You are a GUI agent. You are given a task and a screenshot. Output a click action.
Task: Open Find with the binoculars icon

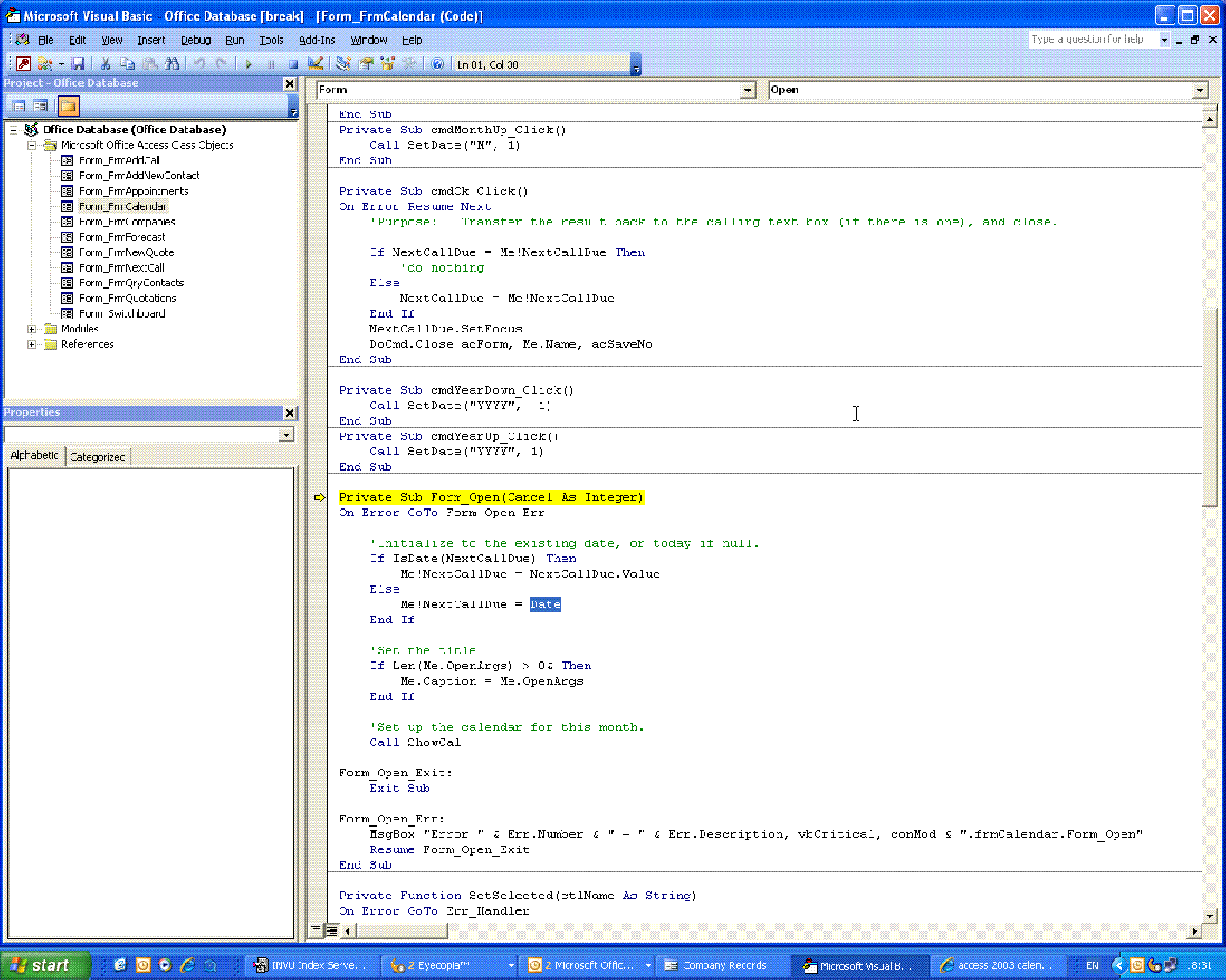pyautogui.click(x=172, y=64)
